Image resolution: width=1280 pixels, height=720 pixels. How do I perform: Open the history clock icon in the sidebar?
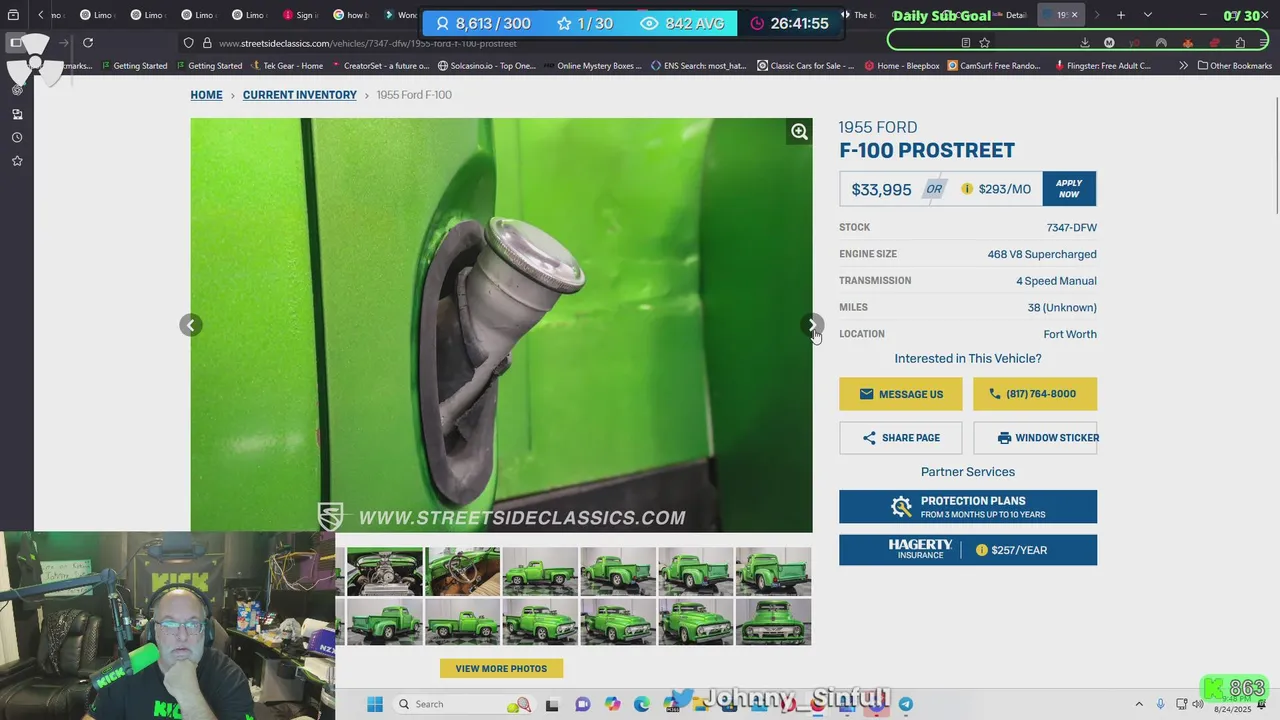17,137
